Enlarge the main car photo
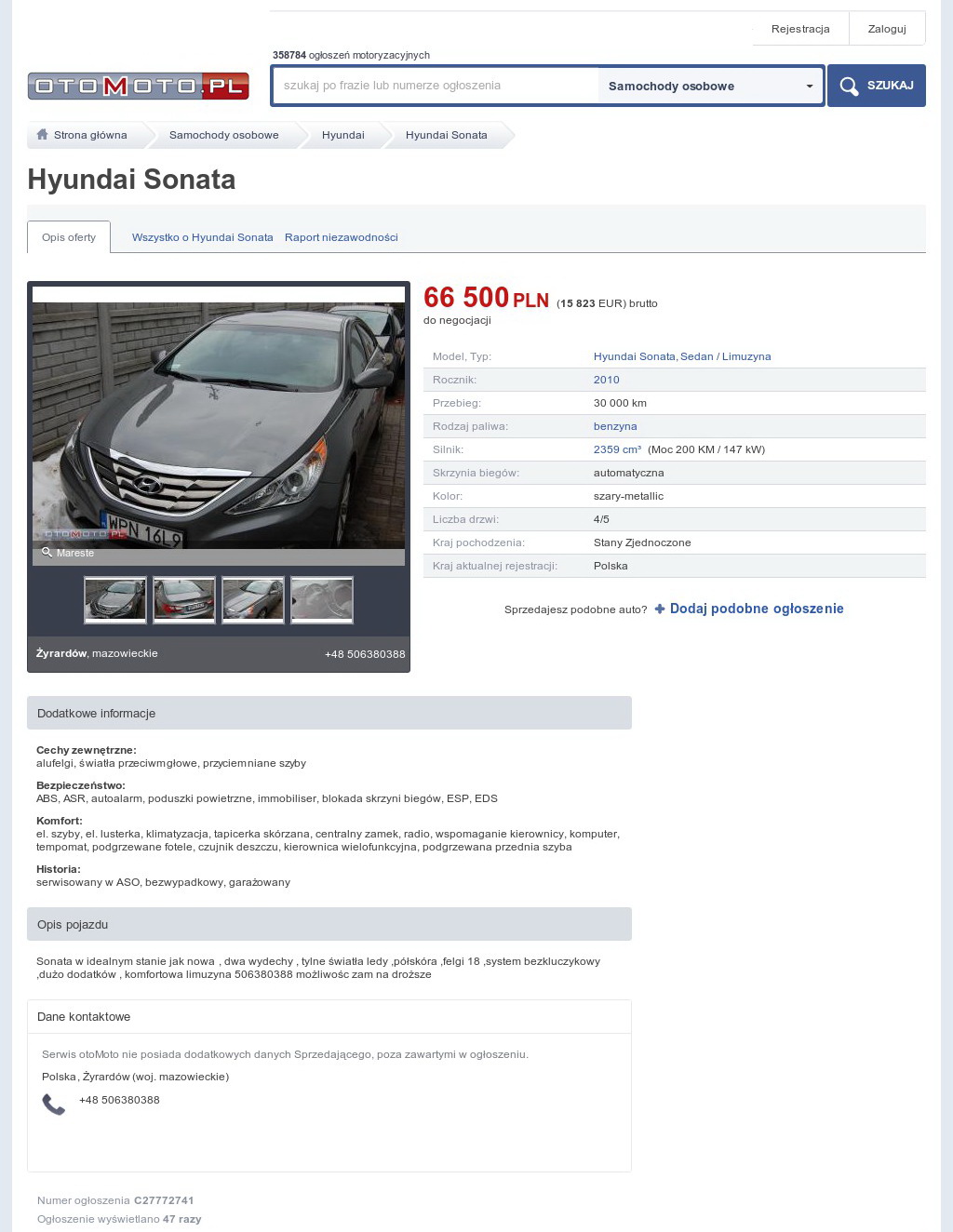The width and height of the screenshot is (953, 1232). coord(219,425)
